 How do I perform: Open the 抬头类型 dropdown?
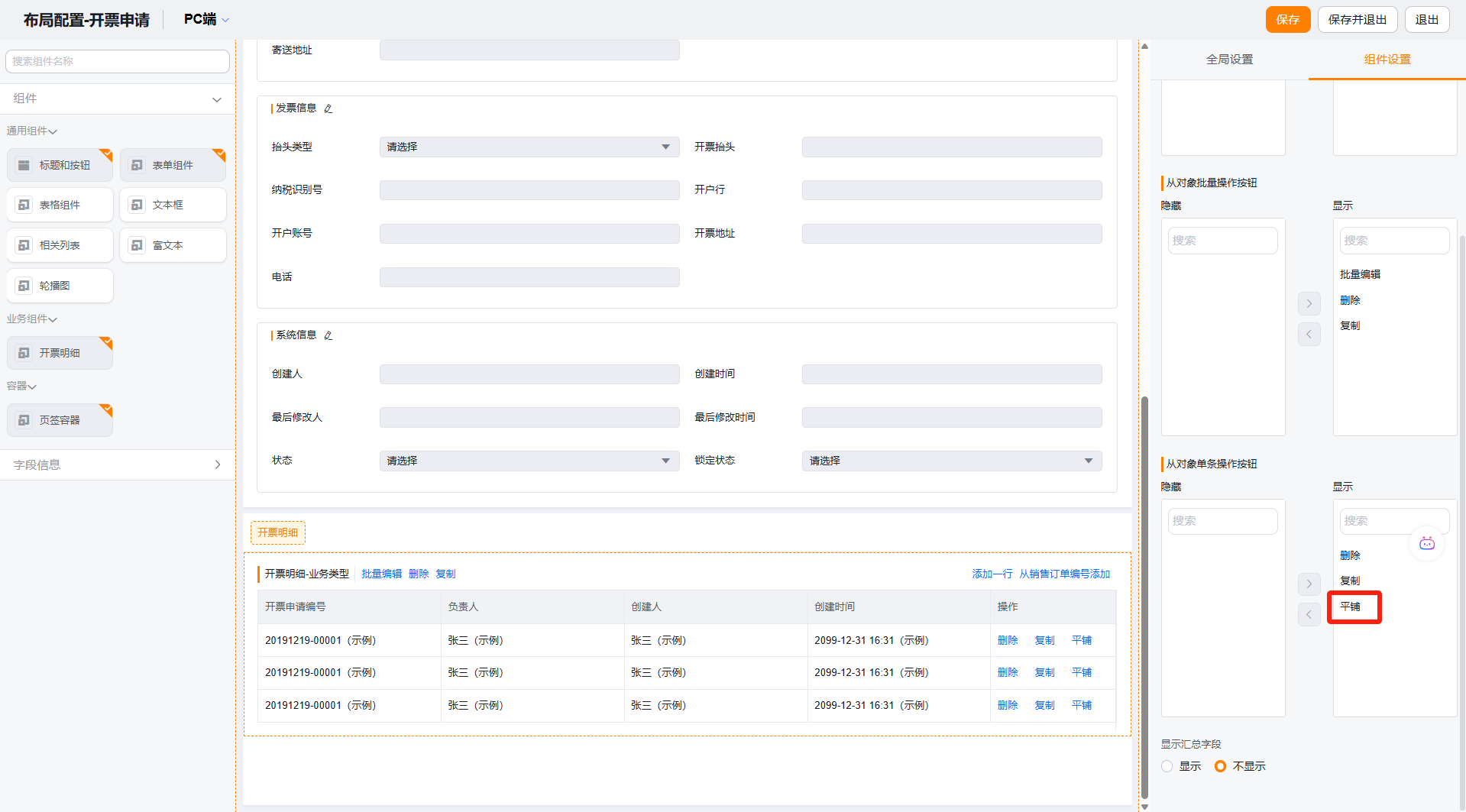[x=529, y=147]
